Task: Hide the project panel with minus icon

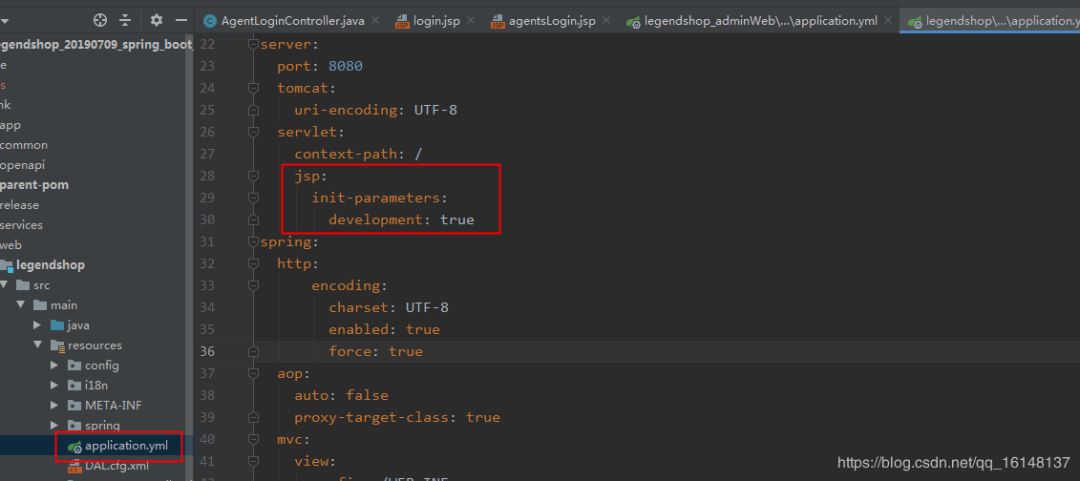Action: tap(181, 21)
